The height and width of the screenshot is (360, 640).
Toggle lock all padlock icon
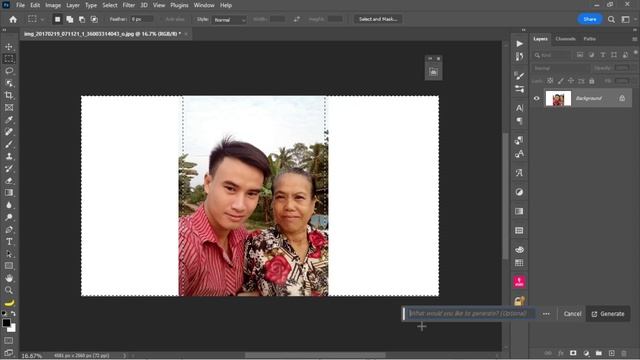tap(591, 81)
